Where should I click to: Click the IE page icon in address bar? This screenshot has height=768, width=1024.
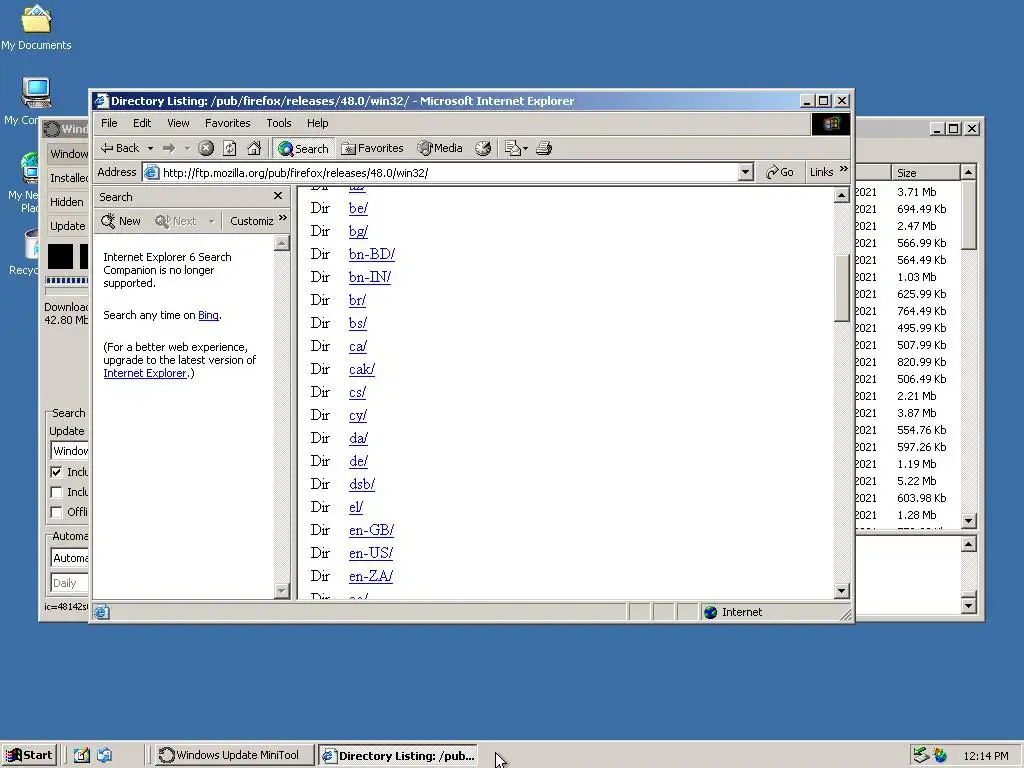(152, 172)
